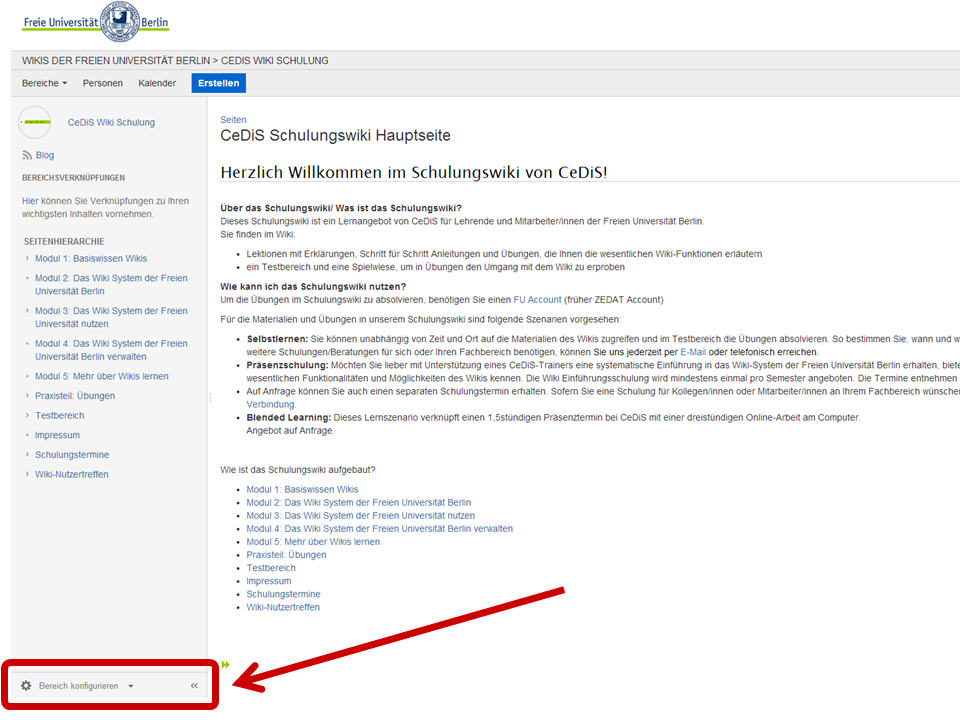Open the Kalender menu item

click(157, 83)
